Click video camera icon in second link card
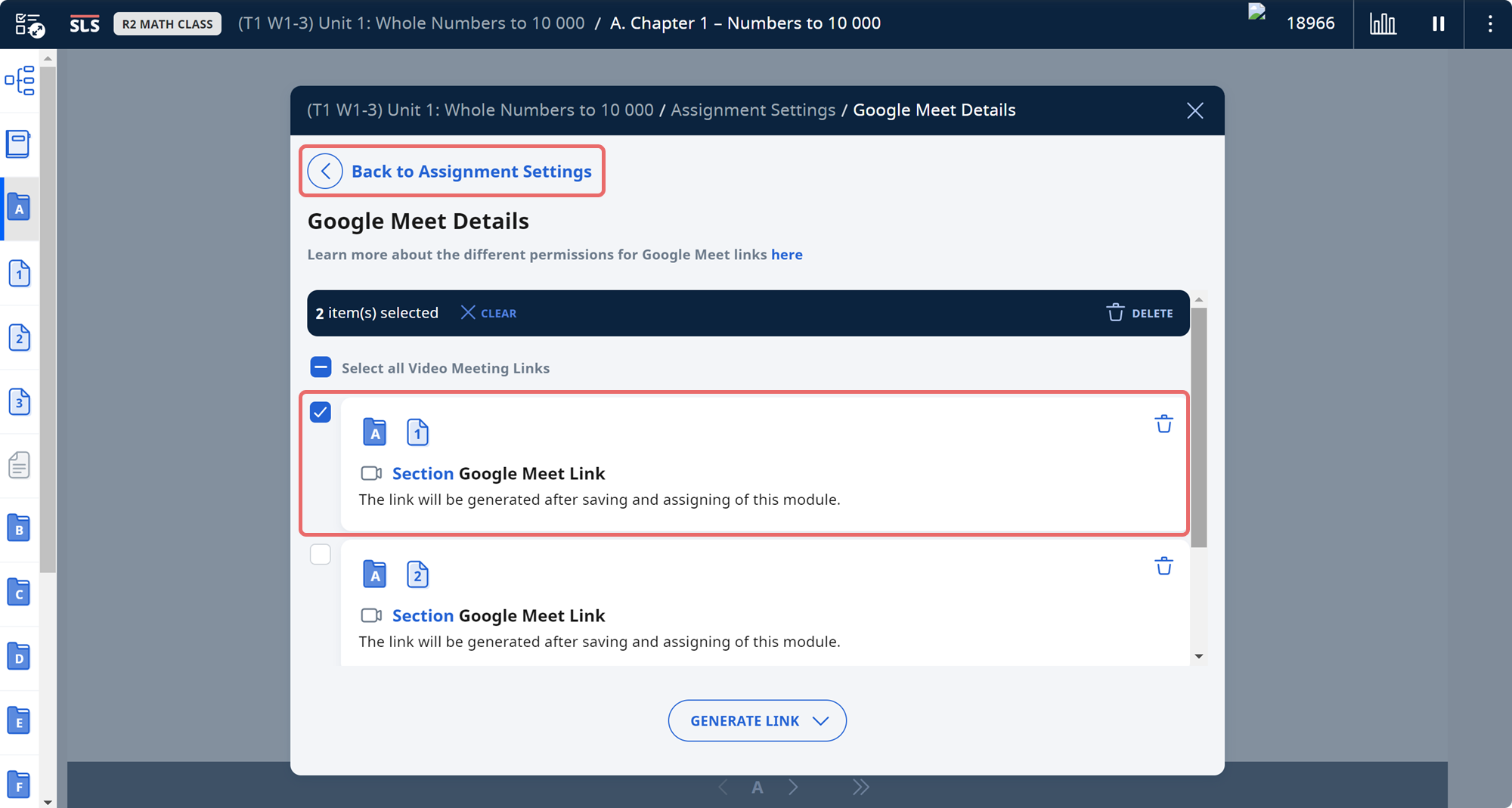The image size is (1512, 808). 371,615
